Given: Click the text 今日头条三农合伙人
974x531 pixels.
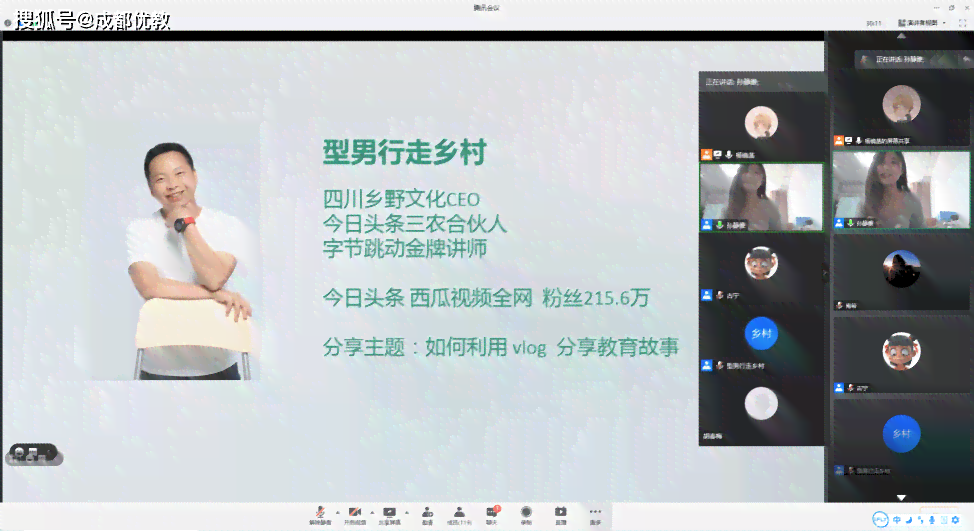Looking at the screenshot, I should 415,224.
